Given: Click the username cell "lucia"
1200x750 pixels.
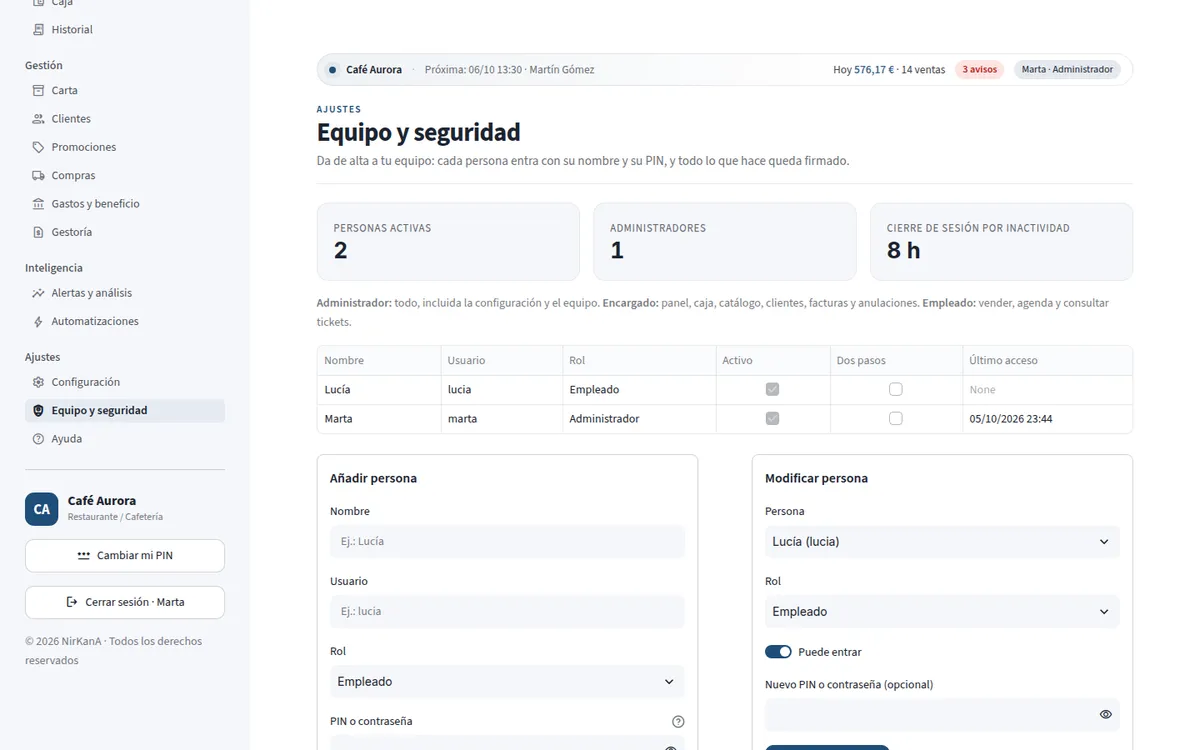Looking at the screenshot, I should [x=502, y=390].
